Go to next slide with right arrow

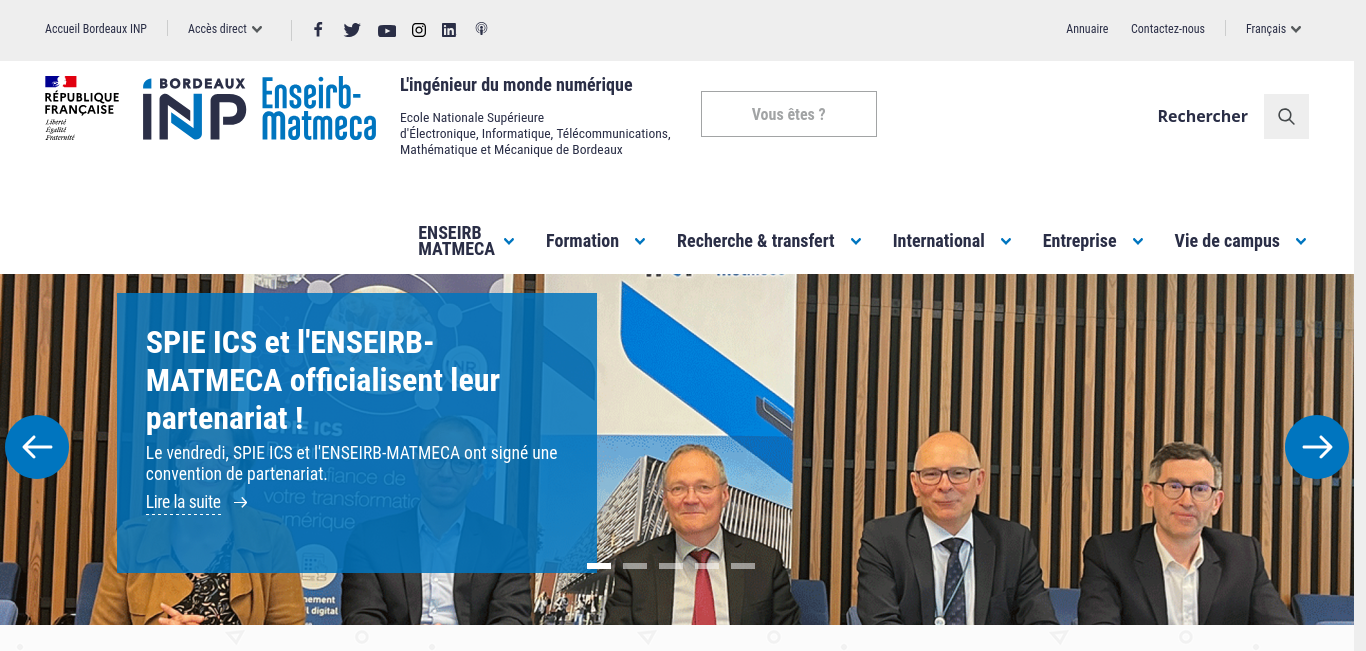(x=1317, y=447)
